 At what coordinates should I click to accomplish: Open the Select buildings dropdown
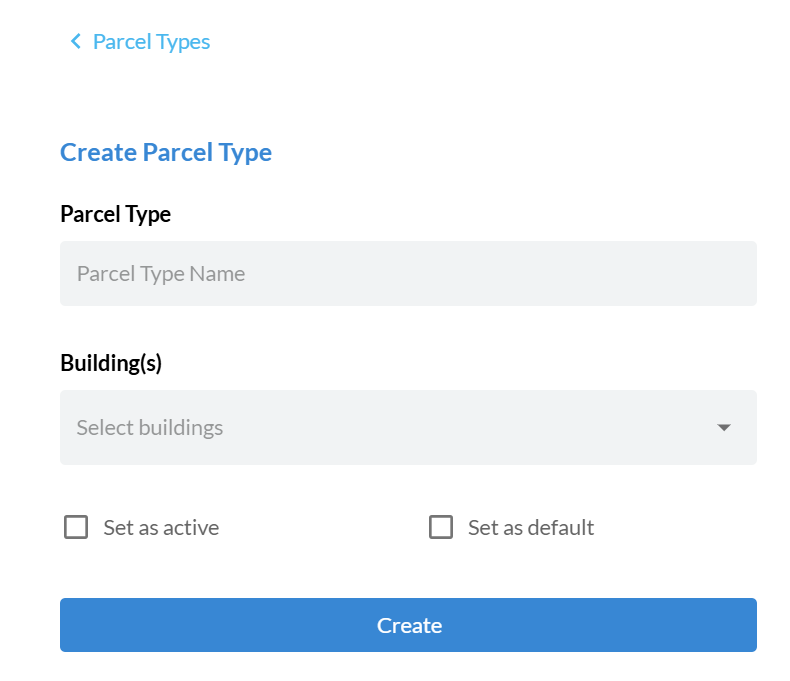408,428
